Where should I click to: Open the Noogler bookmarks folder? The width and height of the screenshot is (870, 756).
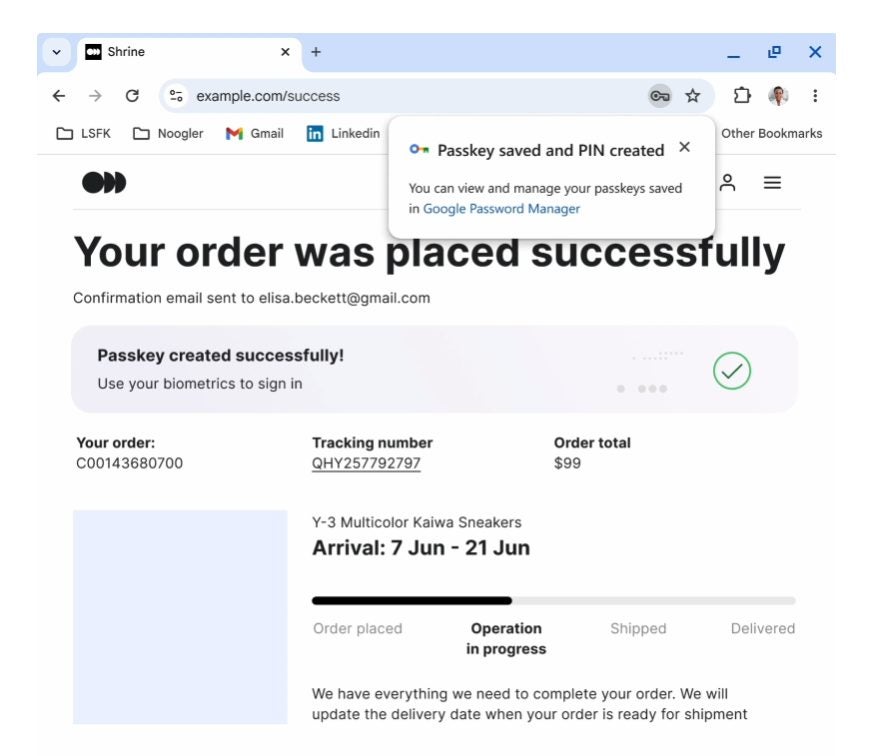click(168, 134)
